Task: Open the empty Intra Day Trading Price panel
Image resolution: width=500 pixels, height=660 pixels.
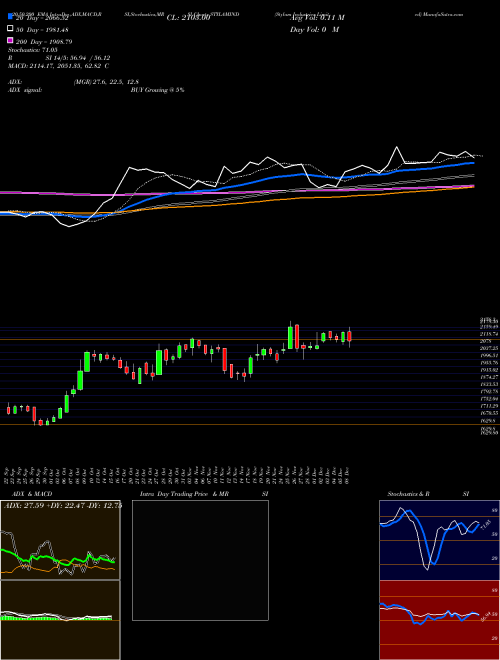Action: click(x=200, y=560)
